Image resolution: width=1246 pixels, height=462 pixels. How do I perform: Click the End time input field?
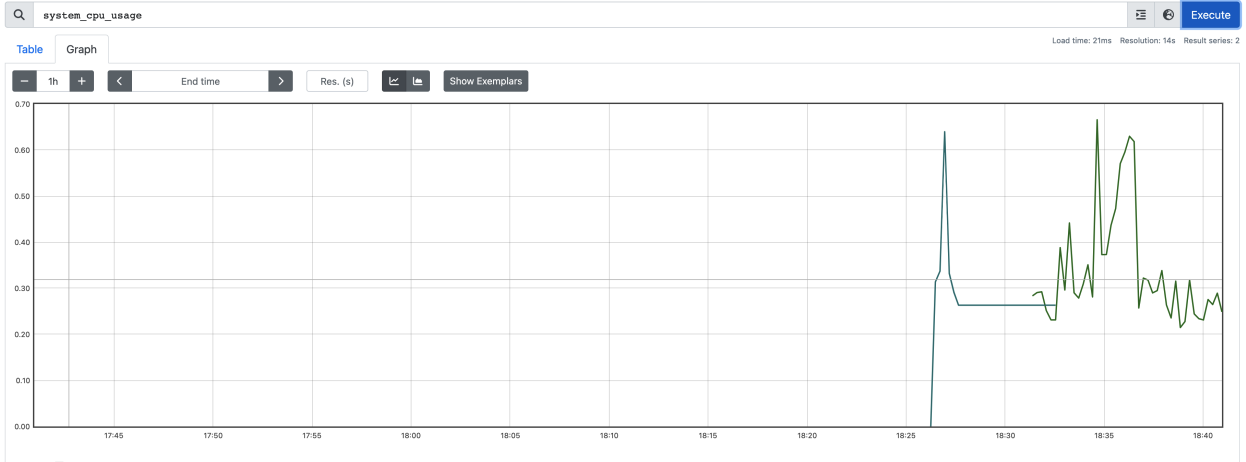[200, 81]
